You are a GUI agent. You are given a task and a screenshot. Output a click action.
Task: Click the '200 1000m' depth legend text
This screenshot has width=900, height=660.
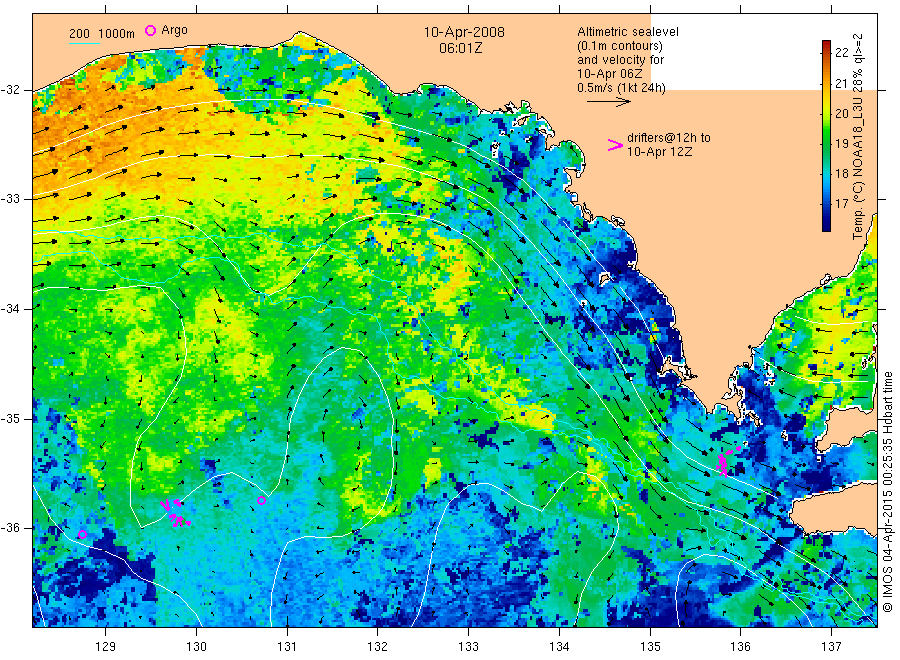tap(102, 34)
